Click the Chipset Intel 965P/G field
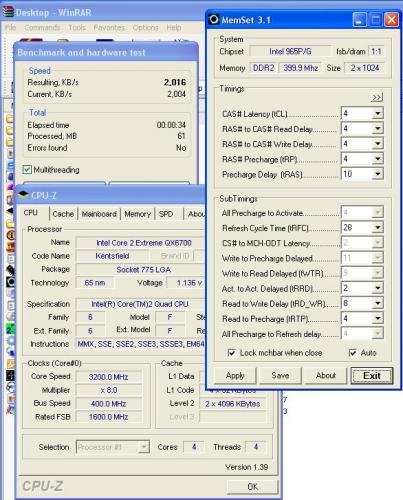Viewport: 403px width, 500px height. pos(290,52)
